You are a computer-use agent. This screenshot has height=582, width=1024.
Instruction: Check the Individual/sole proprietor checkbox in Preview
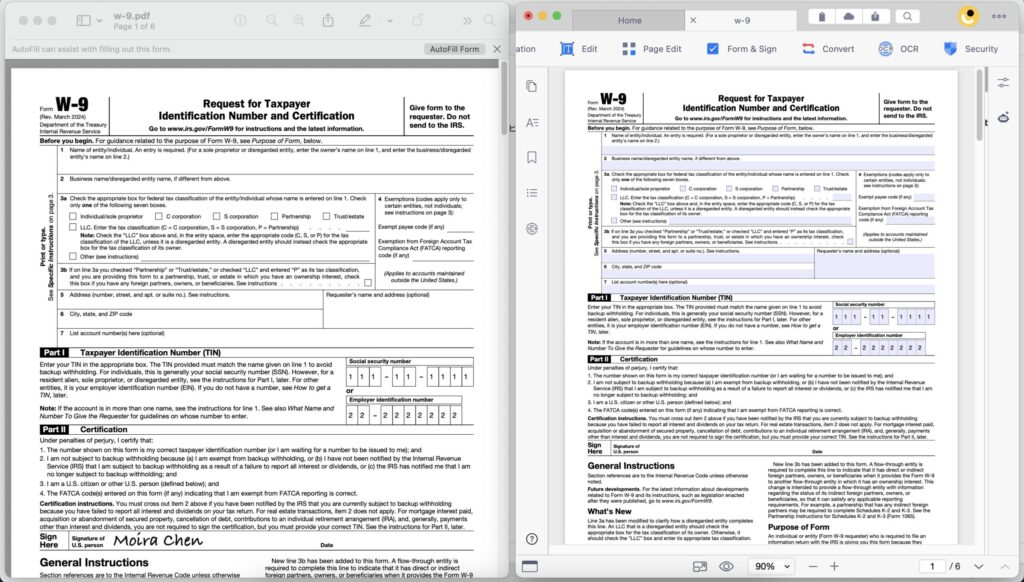click(x=73, y=216)
